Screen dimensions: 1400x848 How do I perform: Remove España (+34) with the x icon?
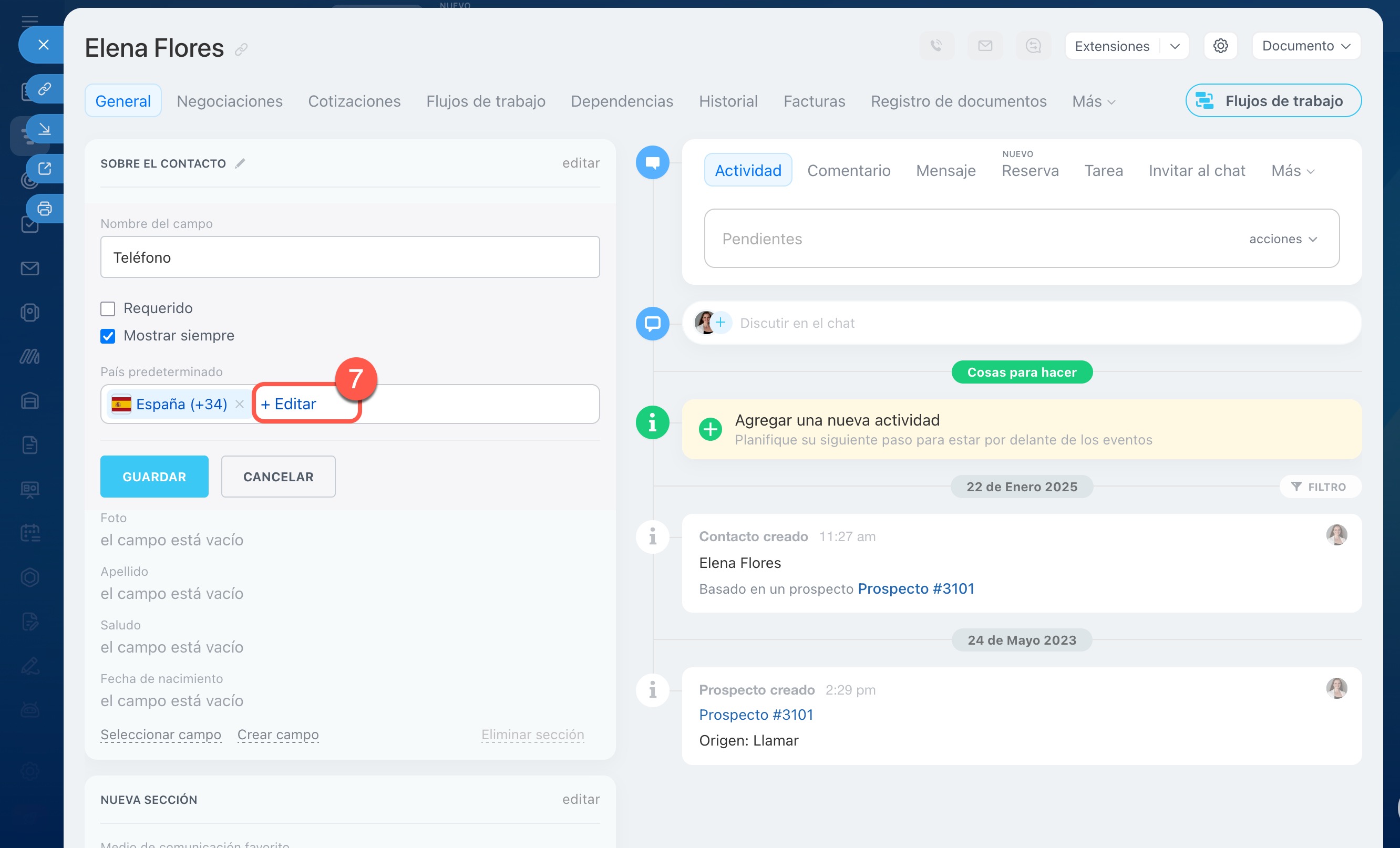[x=239, y=404]
